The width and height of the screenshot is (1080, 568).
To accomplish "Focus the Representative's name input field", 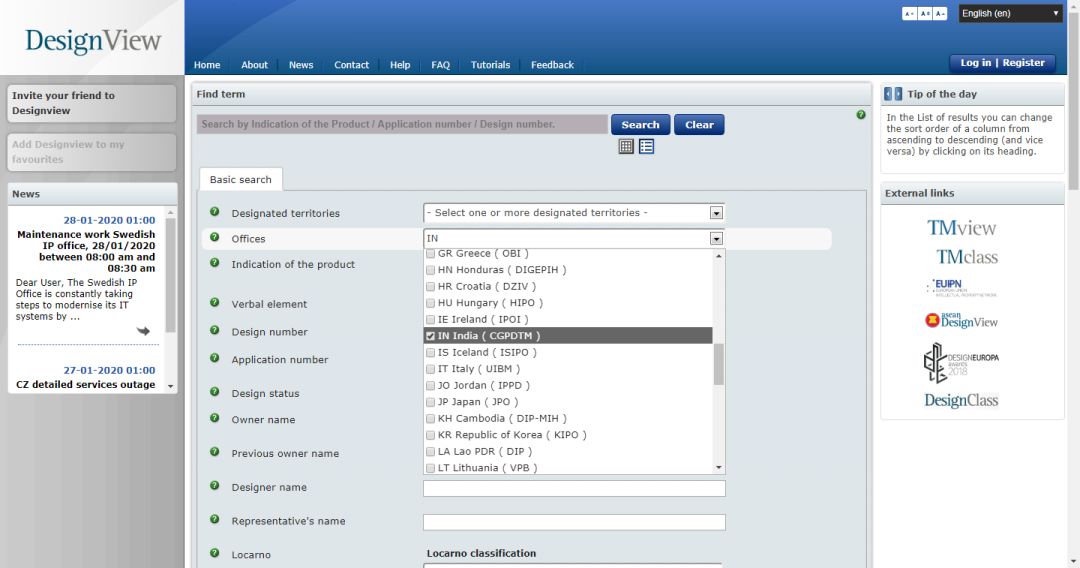I will pos(574,522).
